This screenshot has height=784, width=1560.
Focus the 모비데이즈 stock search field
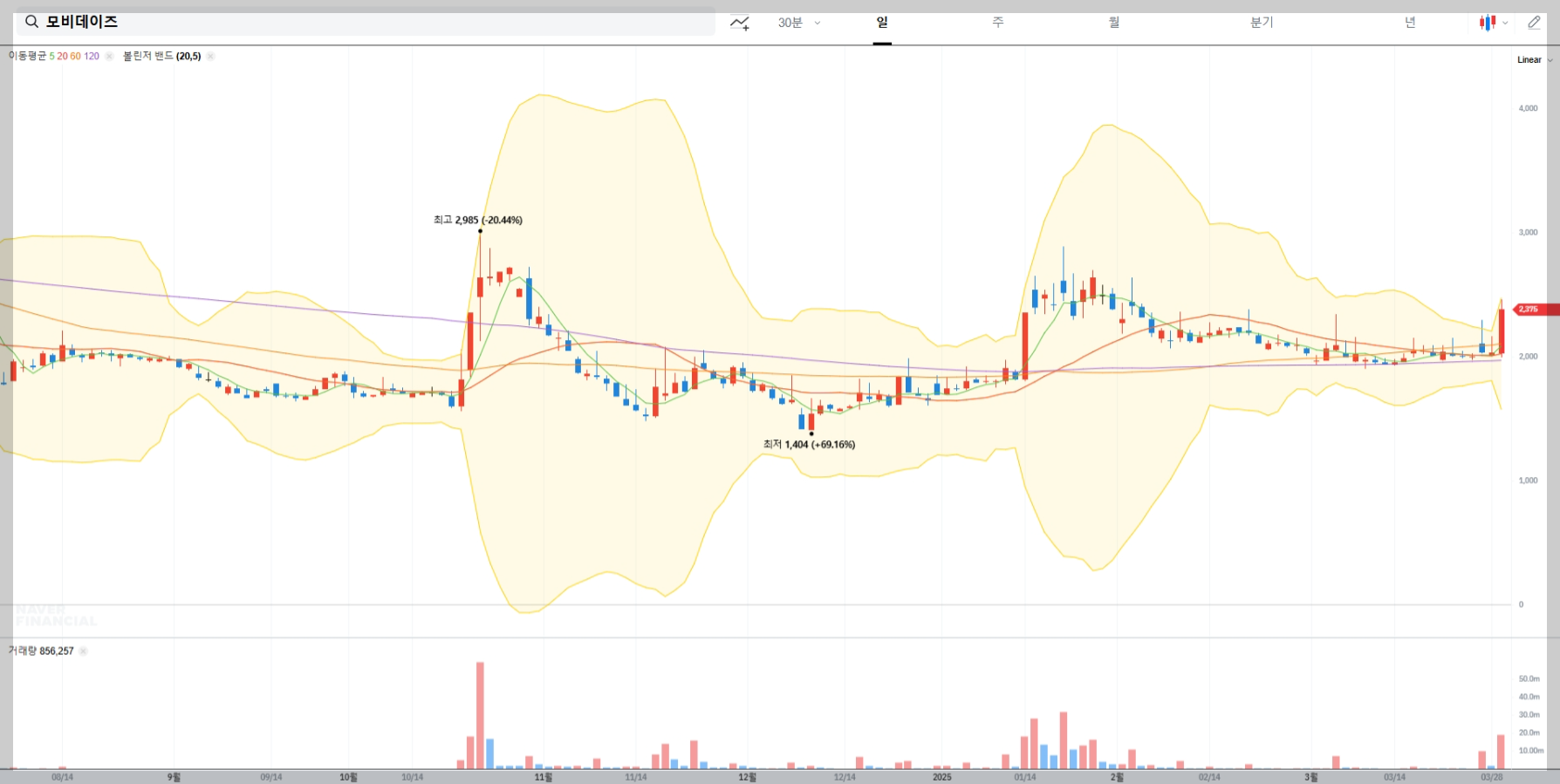coord(366,22)
